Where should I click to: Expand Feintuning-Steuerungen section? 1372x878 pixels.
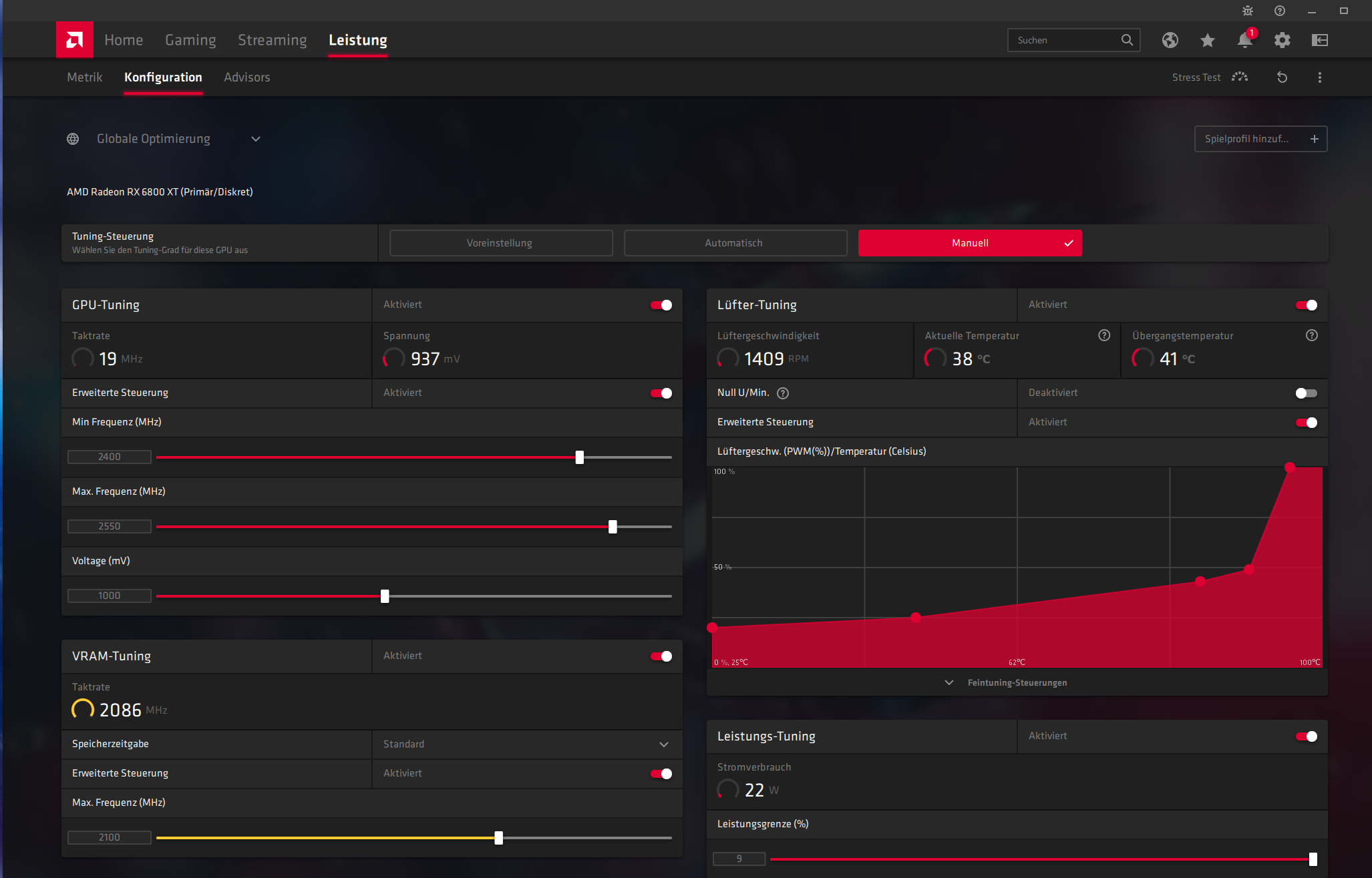(1016, 682)
